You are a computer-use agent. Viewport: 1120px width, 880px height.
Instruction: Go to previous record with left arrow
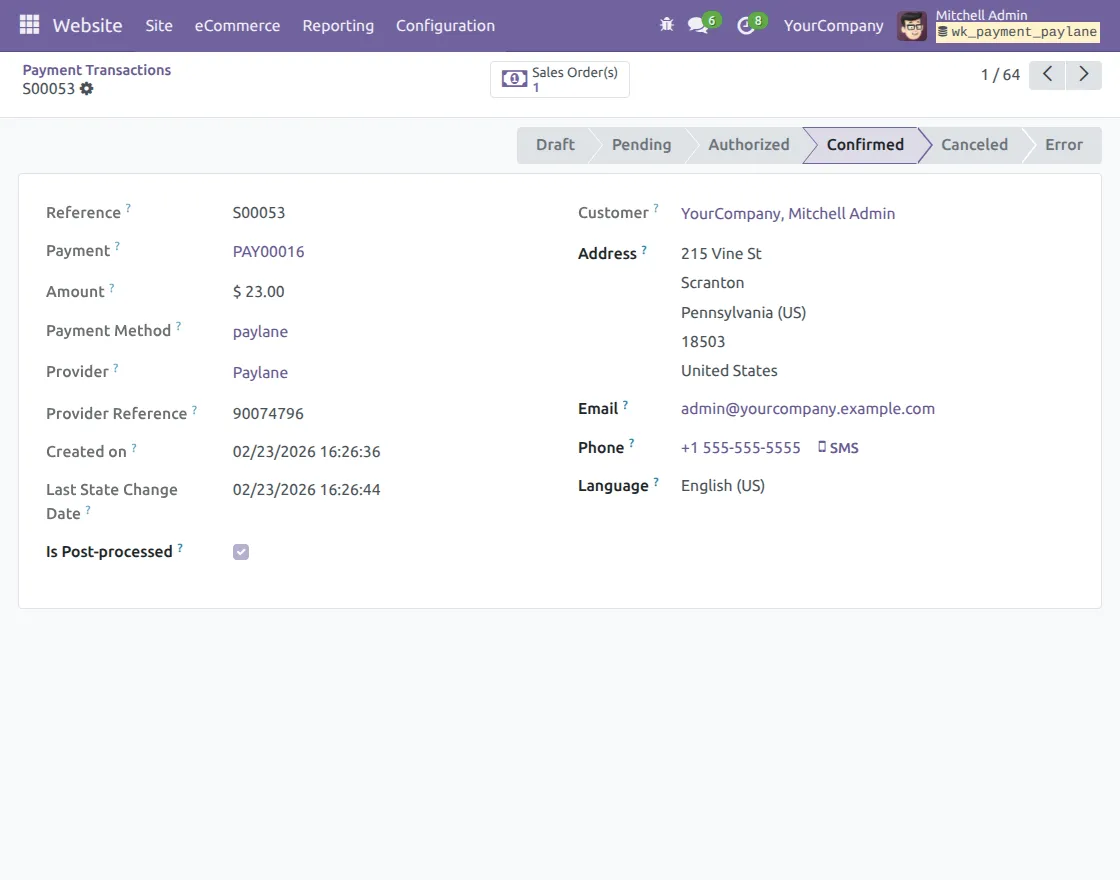(x=1046, y=74)
